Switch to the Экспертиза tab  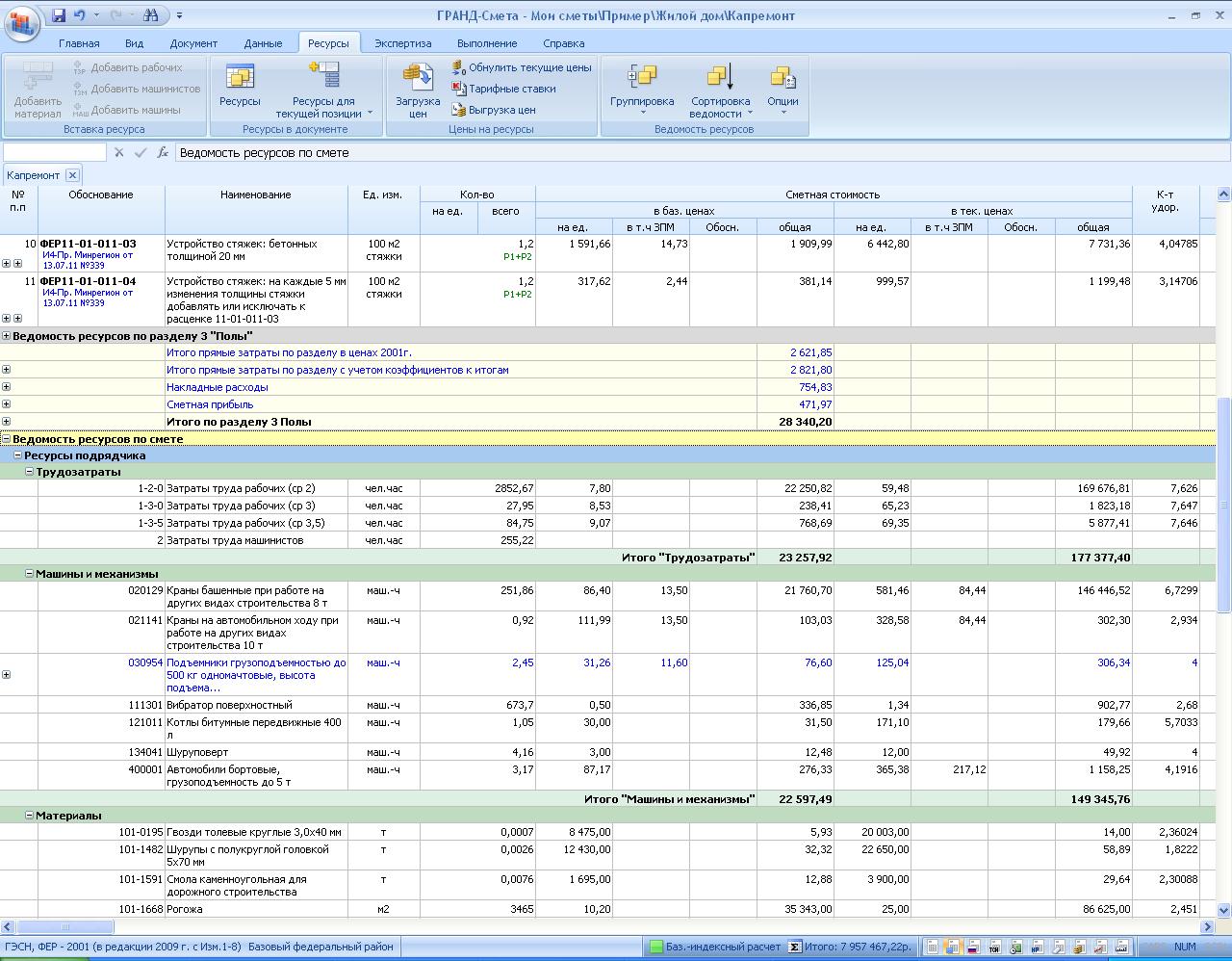tap(402, 43)
